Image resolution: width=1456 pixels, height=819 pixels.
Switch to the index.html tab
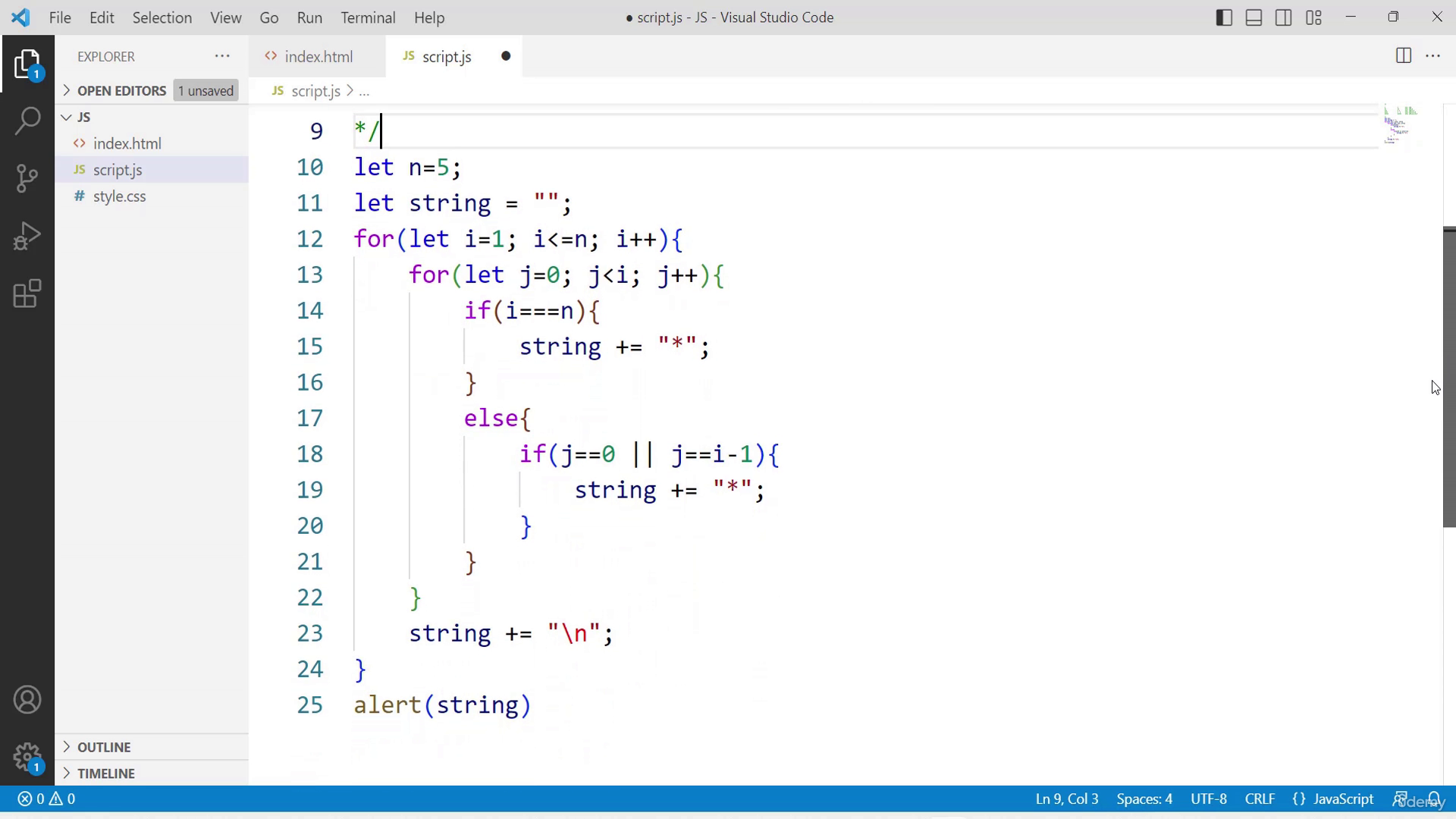point(318,56)
